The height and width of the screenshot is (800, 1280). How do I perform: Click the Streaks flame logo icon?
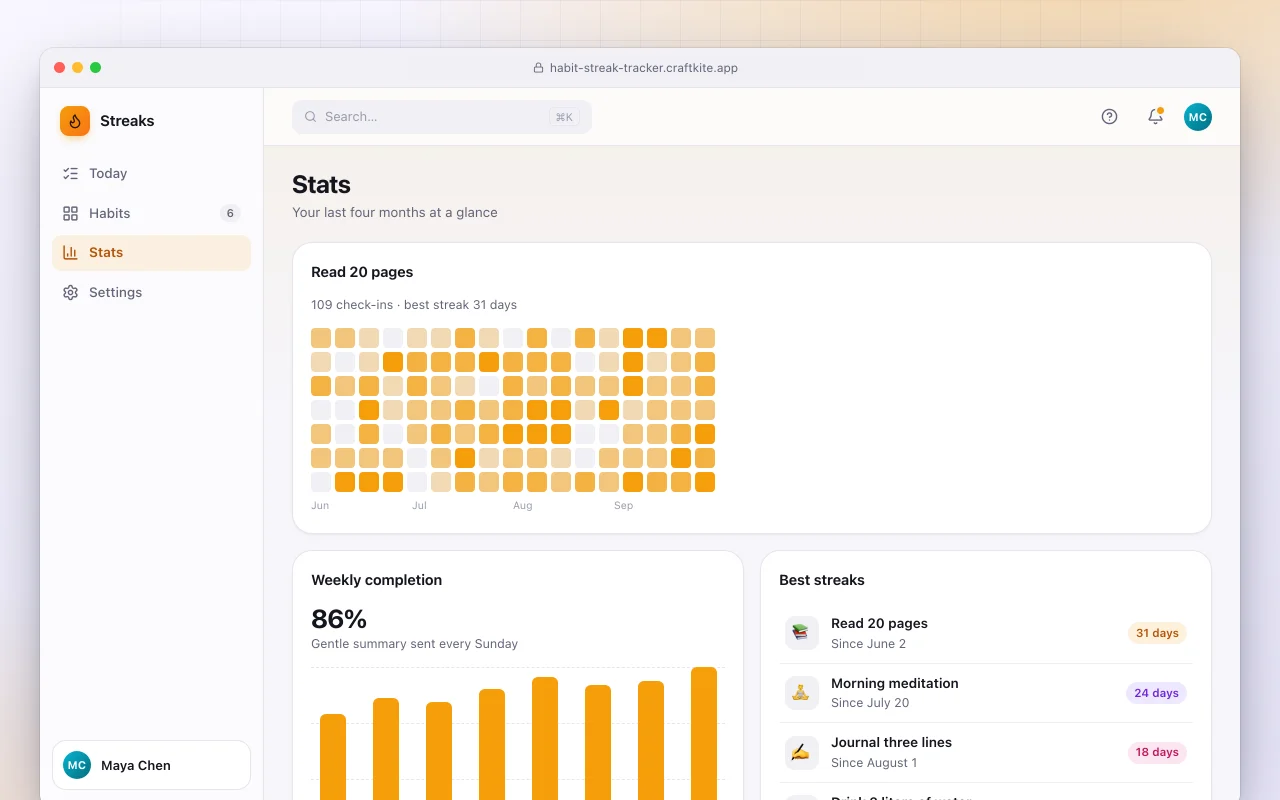pyautogui.click(x=75, y=121)
